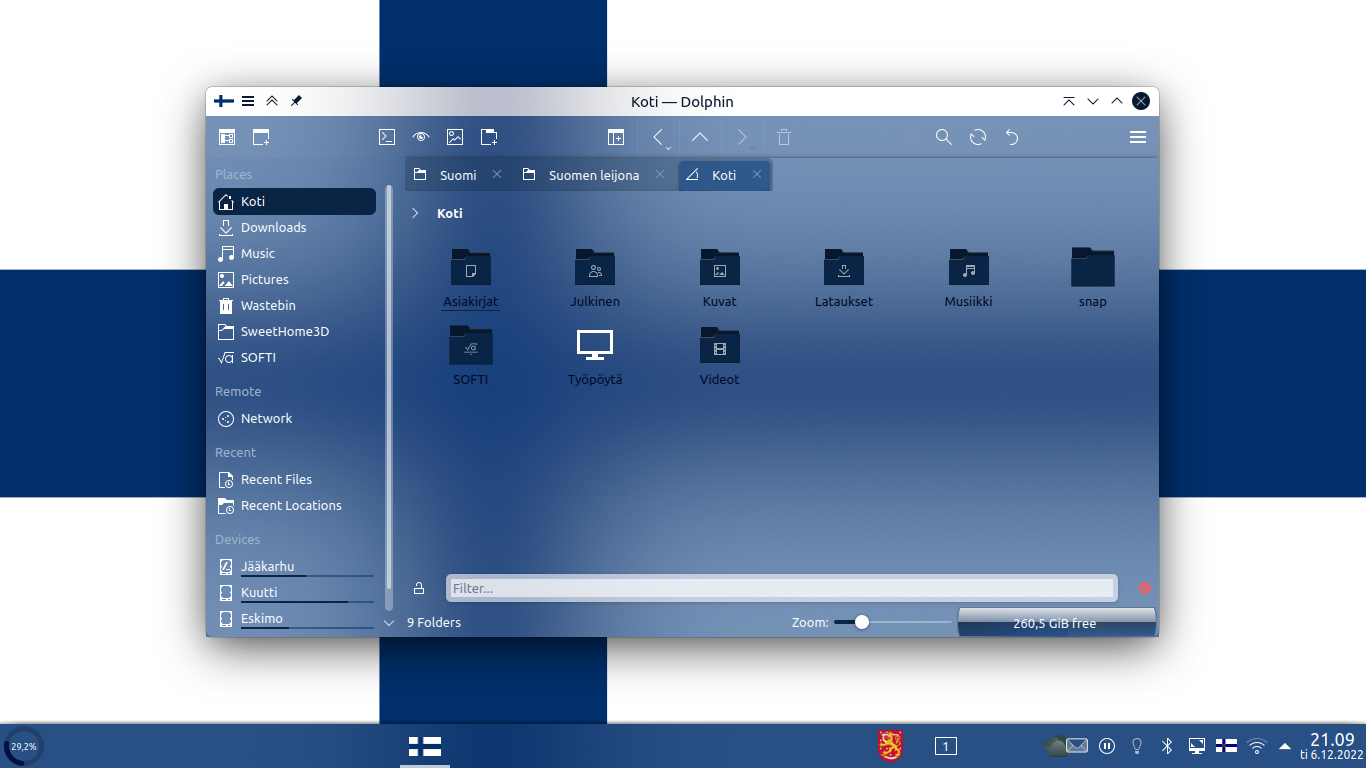Screen dimensions: 1366x768
Task: Open Network under Remote
Action: coord(294,418)
